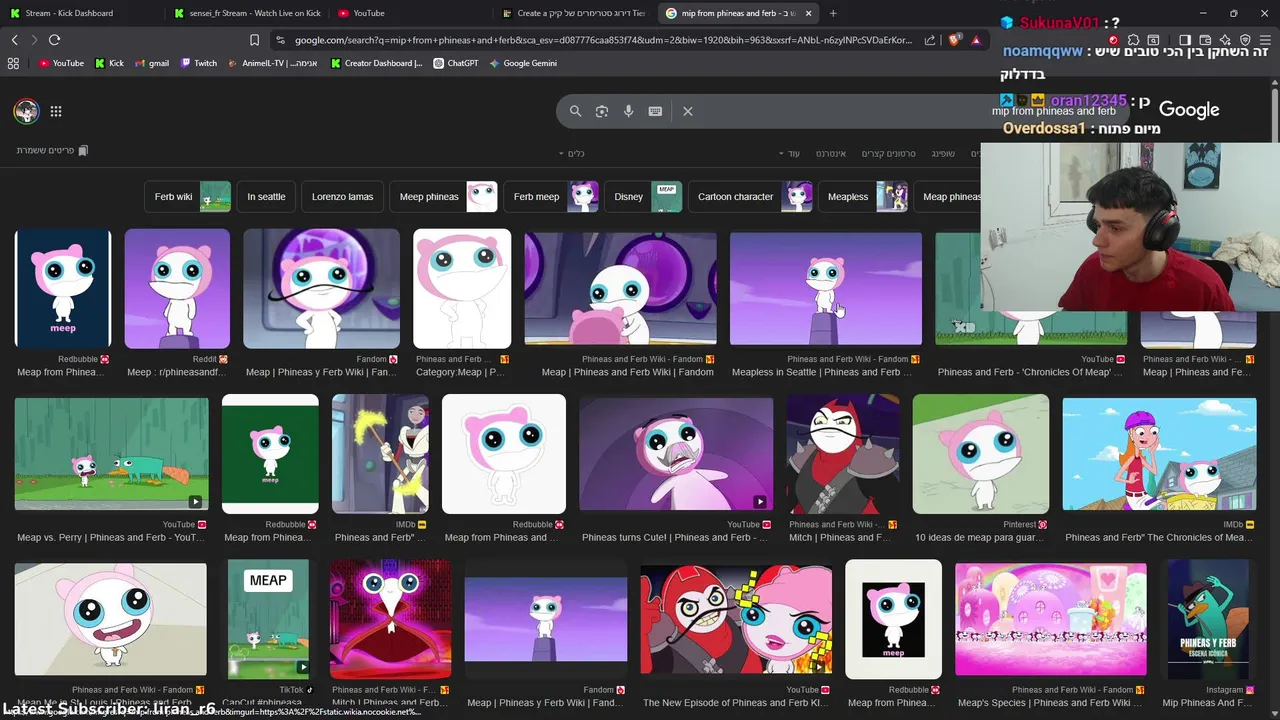Screen dimensions: 1280x720
Task: Open the IMDb 'The Chronicles of Mea...' image
Action: [x=1159, y=454]
